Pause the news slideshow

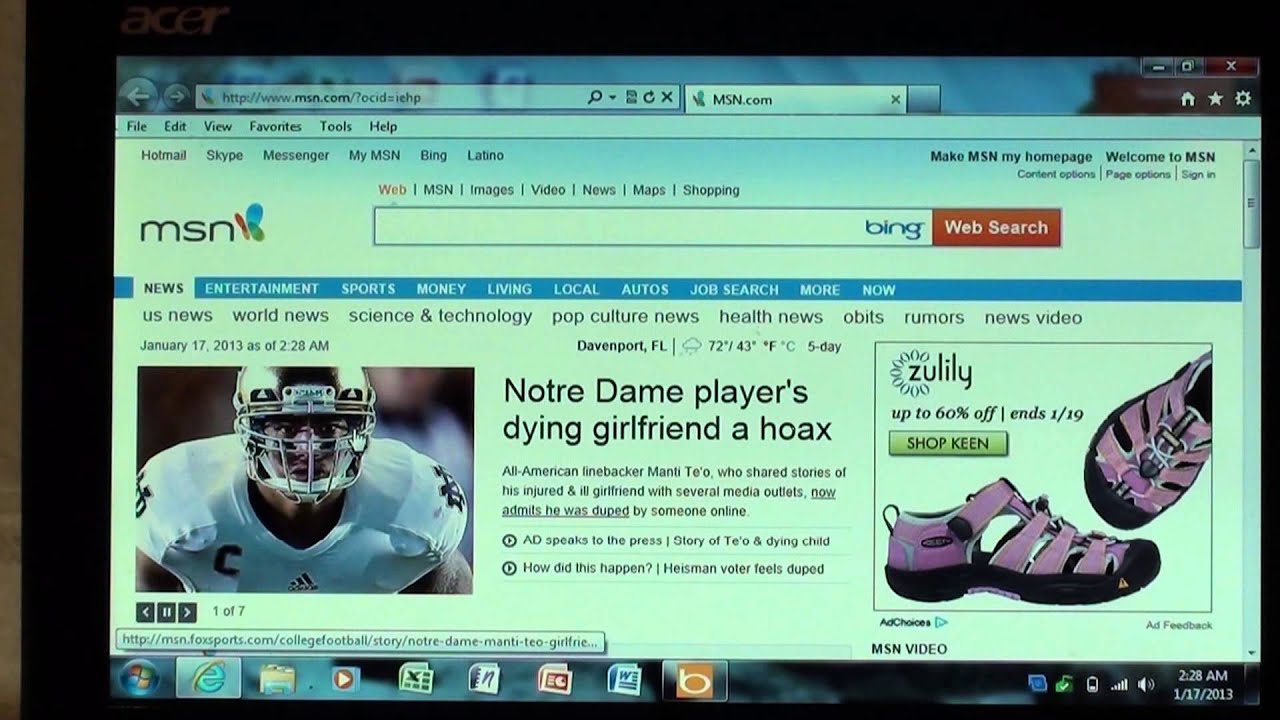coord(166,612)
